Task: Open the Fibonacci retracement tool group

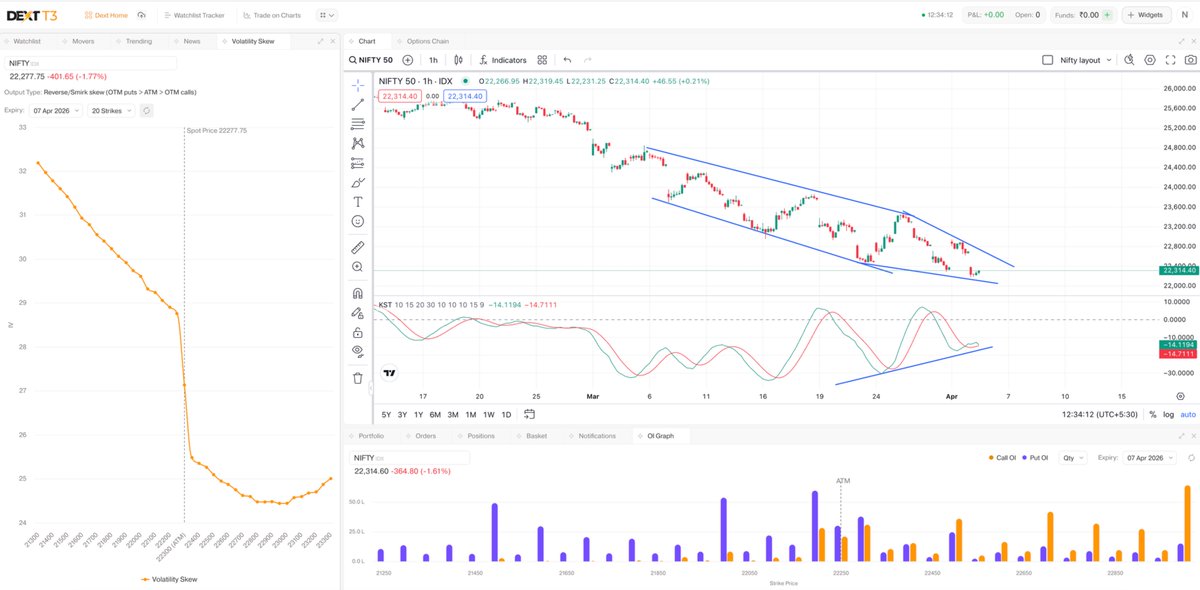Action: coord(358,124)
